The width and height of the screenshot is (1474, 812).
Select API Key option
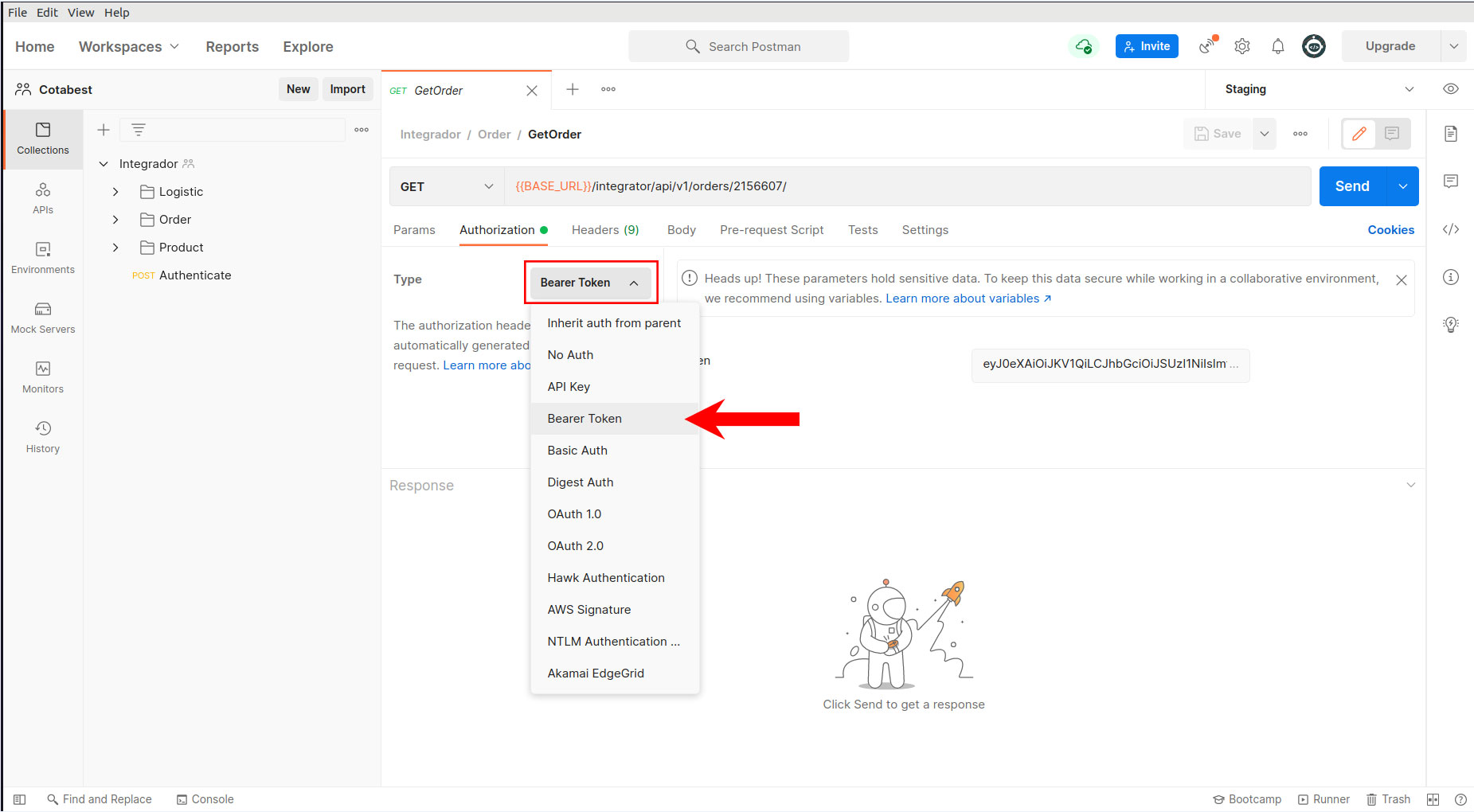[x=615, y=387]
